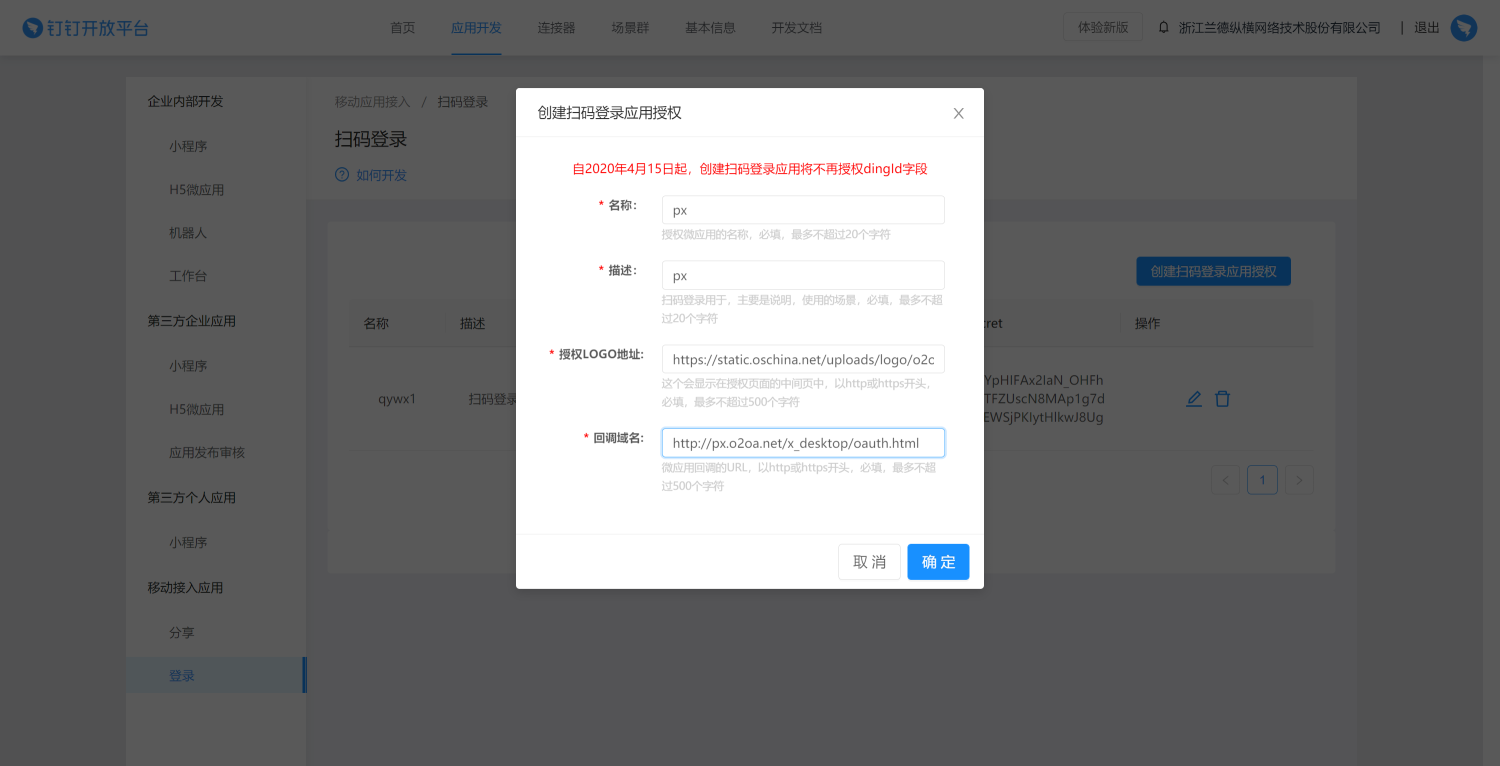Click the 描述 column header
The width and height of the screenshot is (1500, 766).
click(x=472, y=324)
